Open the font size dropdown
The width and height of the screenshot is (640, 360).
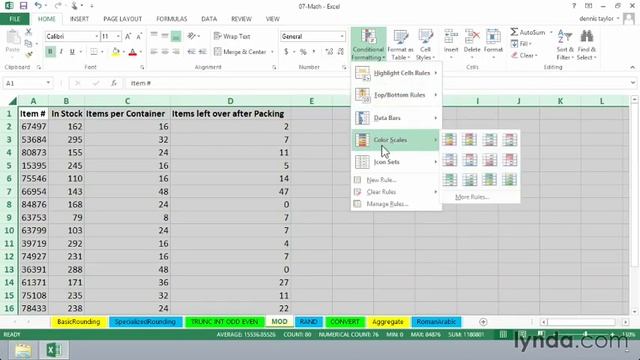pos(118,36)
